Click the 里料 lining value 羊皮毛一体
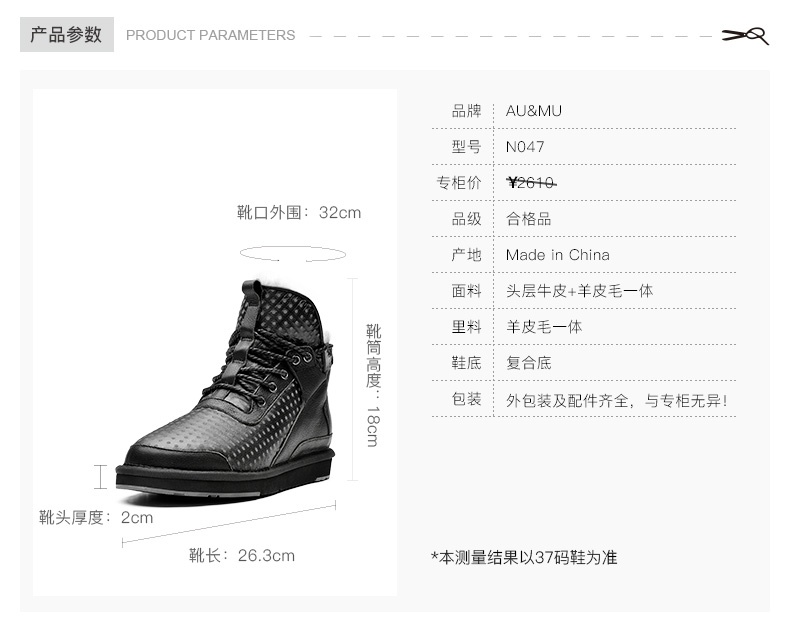This screenshot has width=790, height=635. 544,327
